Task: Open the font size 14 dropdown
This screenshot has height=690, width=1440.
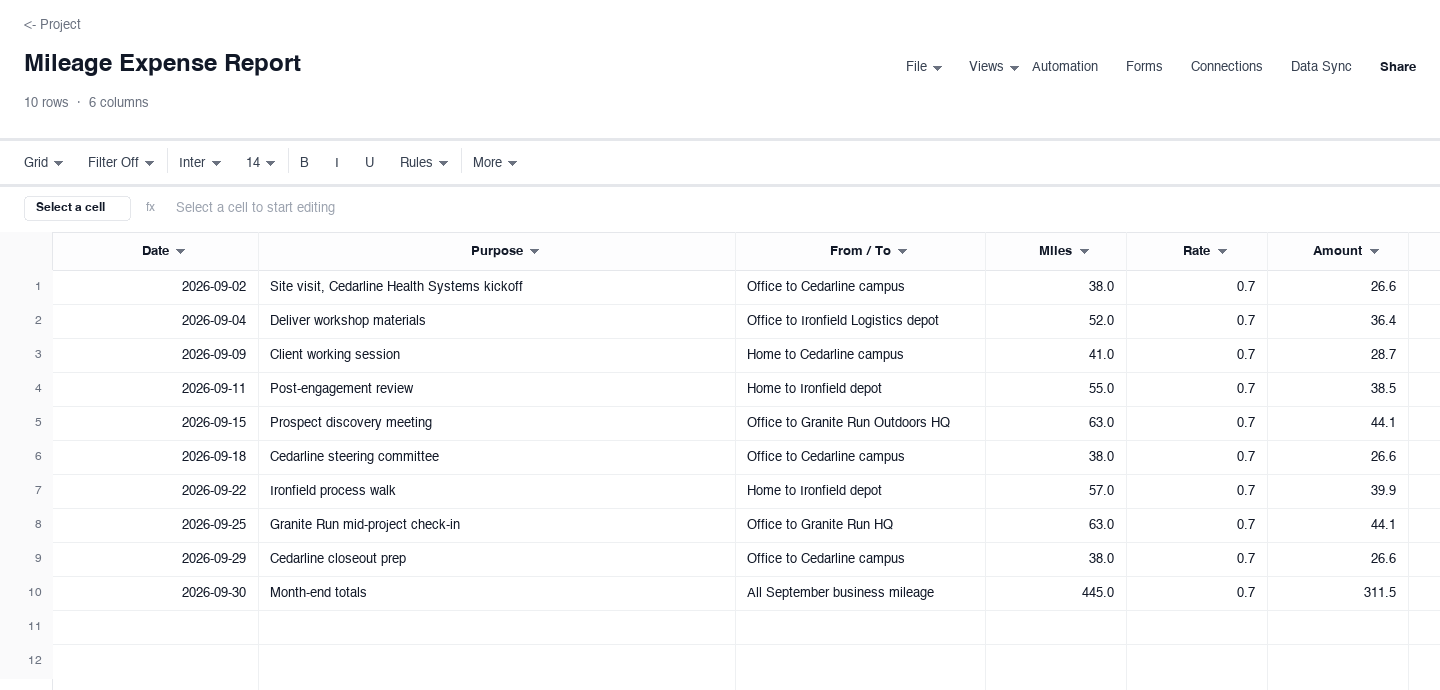Action: [260, 163]
